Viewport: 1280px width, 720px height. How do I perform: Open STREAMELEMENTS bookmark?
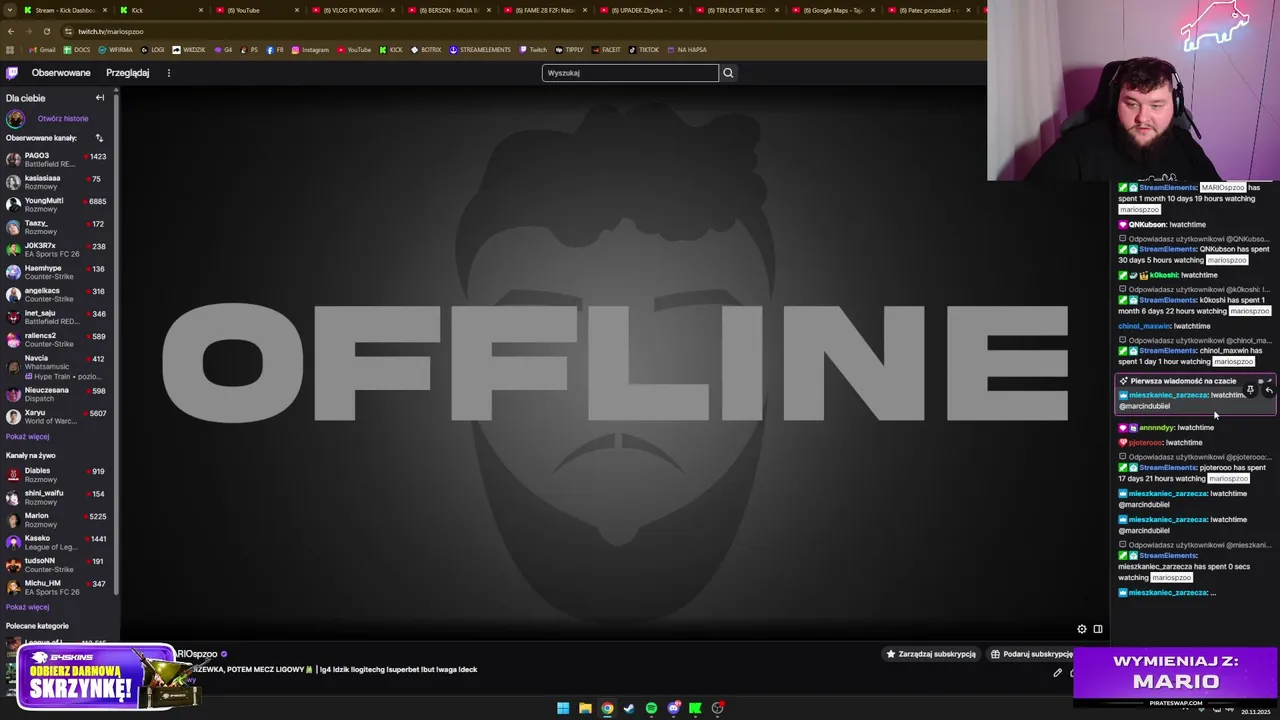click(480, 50)
